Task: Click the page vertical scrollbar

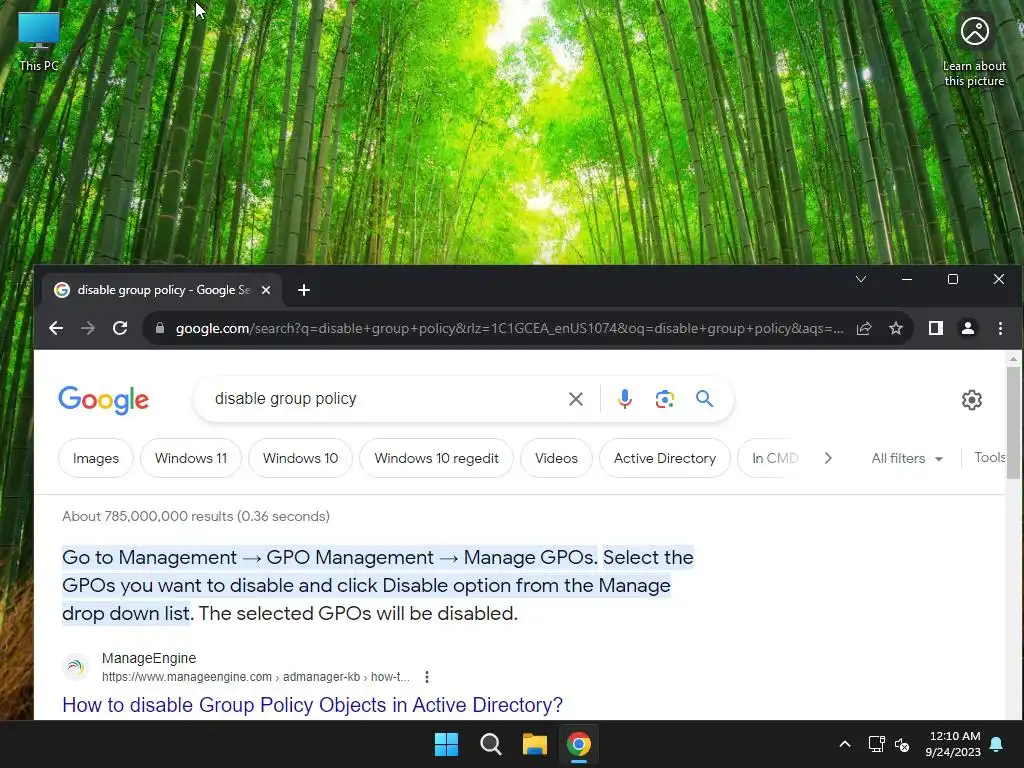Action: (x=1013, y=422)
